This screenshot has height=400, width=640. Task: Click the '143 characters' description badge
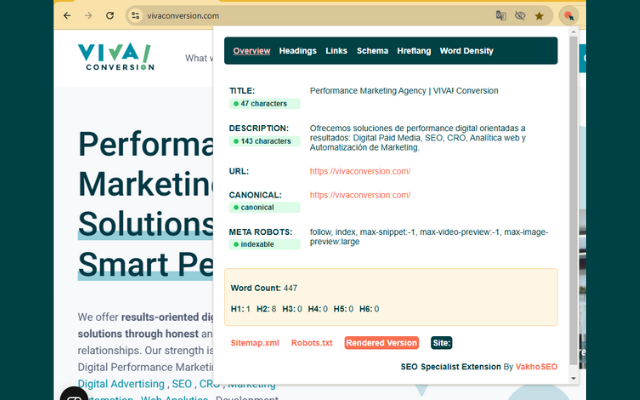coord(264,141)
